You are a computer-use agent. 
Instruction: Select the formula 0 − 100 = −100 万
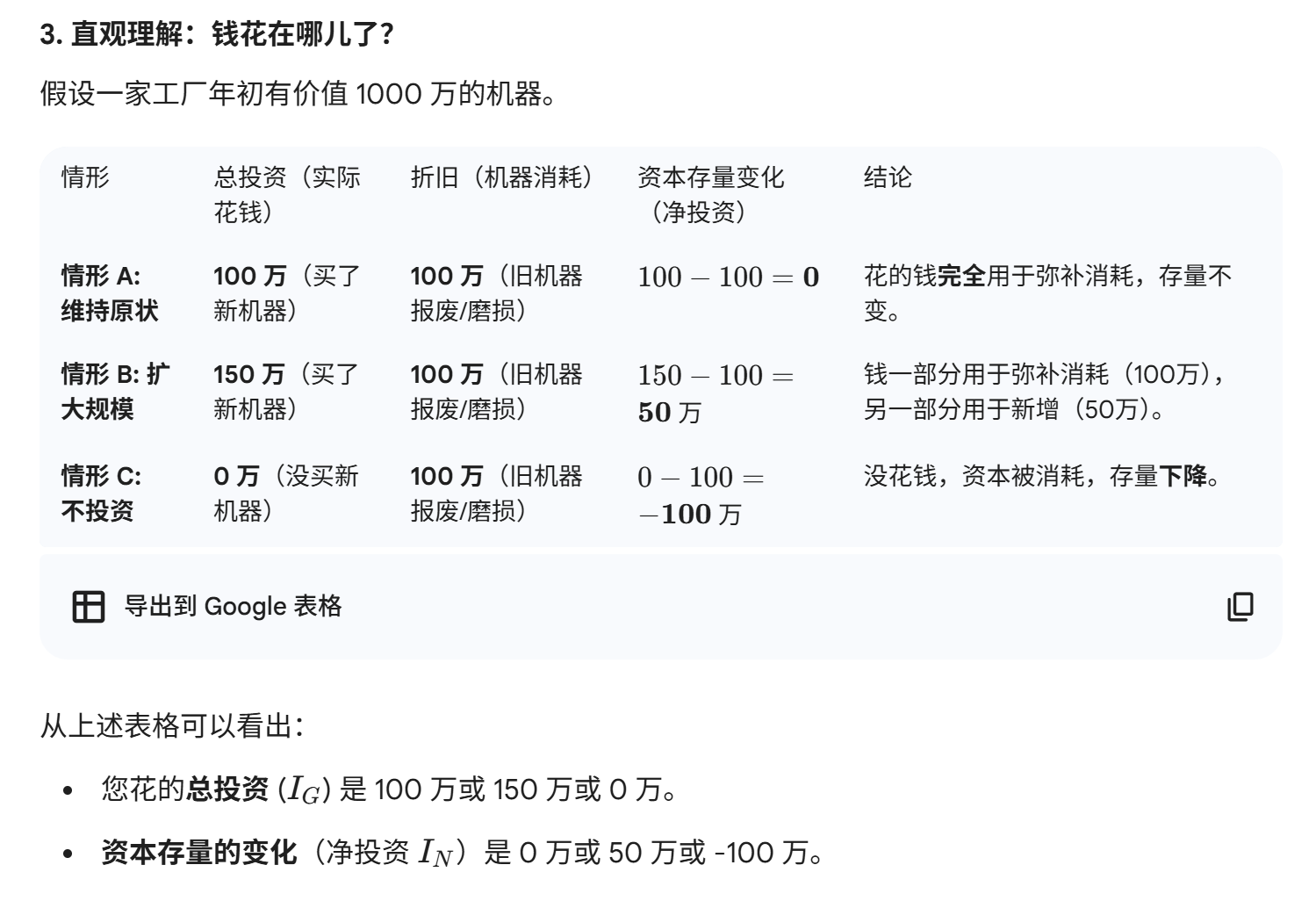(x=700, y=494)
